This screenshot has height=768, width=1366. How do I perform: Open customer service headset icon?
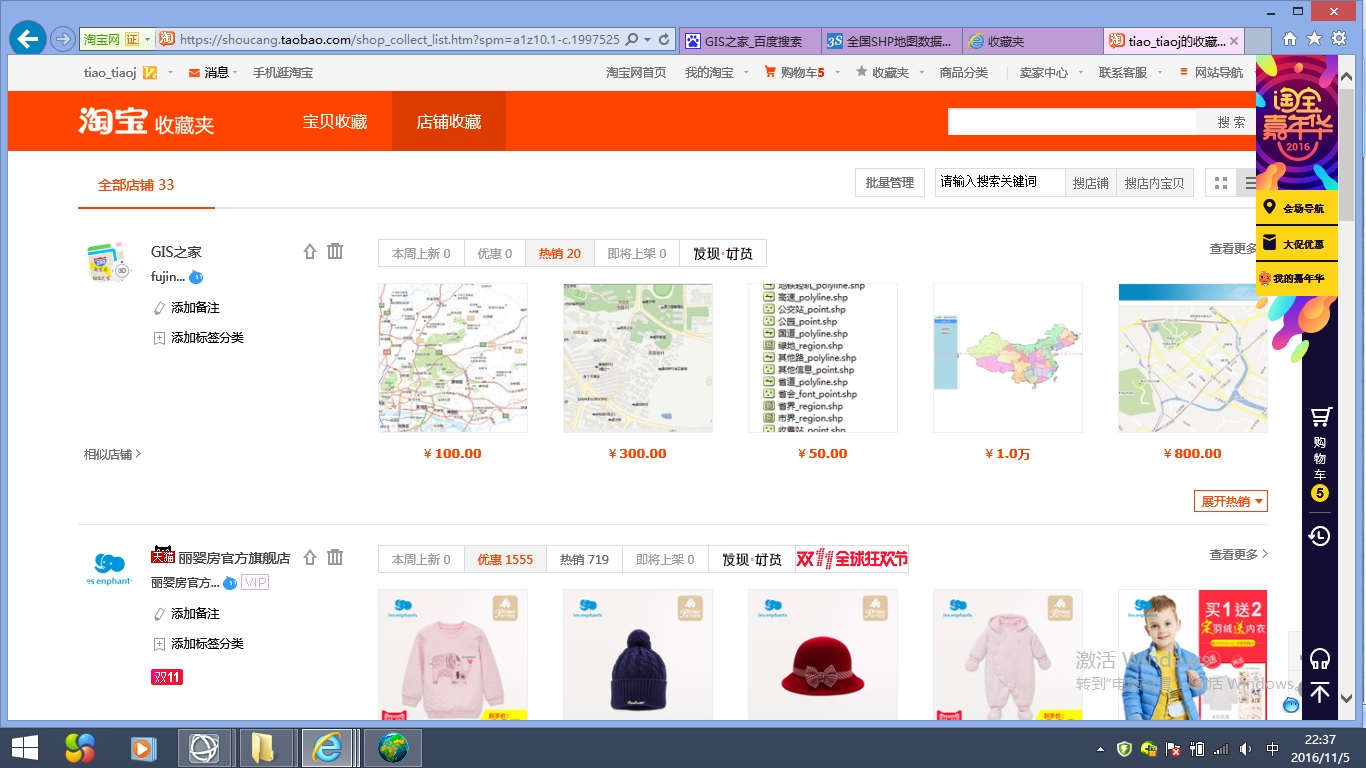click(x=1320, y=658)
